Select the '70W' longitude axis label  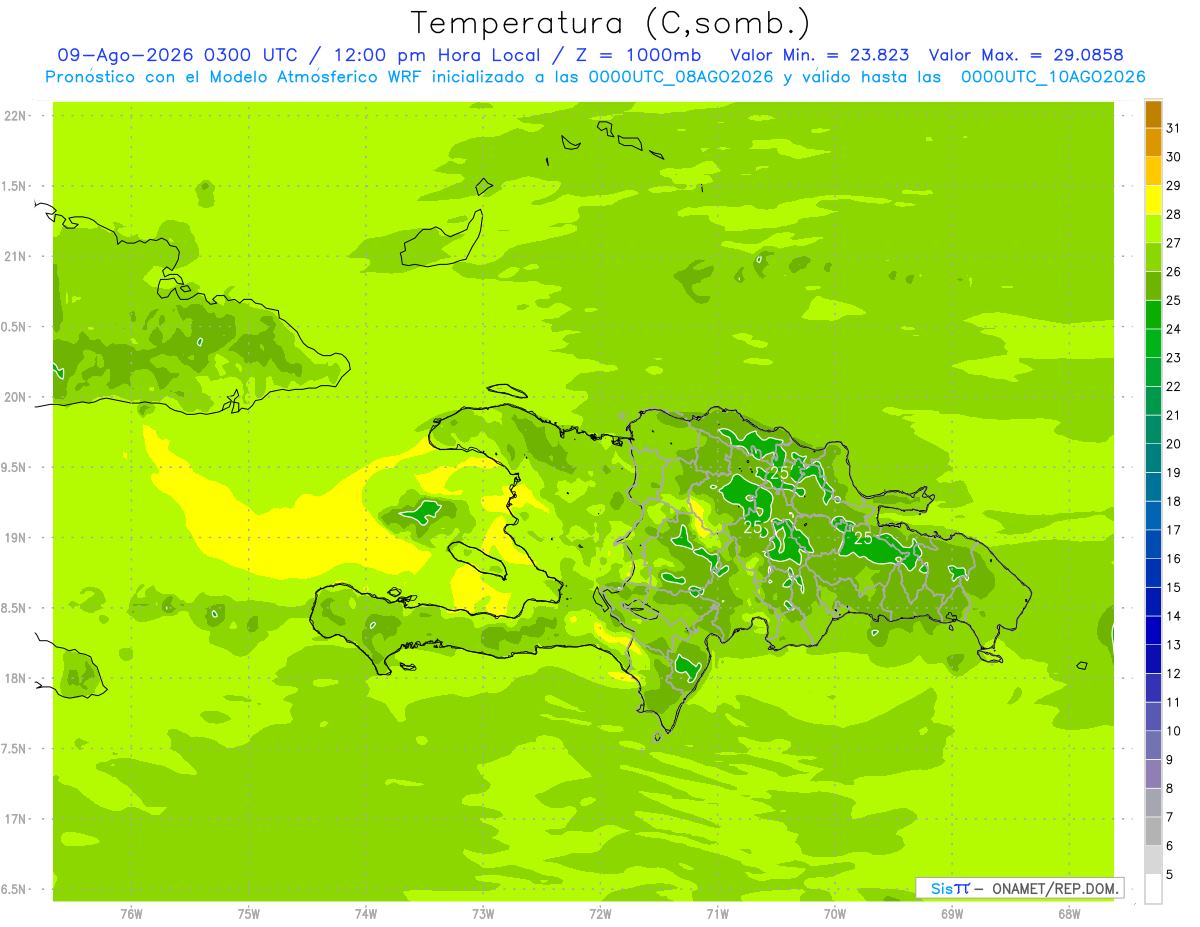[835, 914]
